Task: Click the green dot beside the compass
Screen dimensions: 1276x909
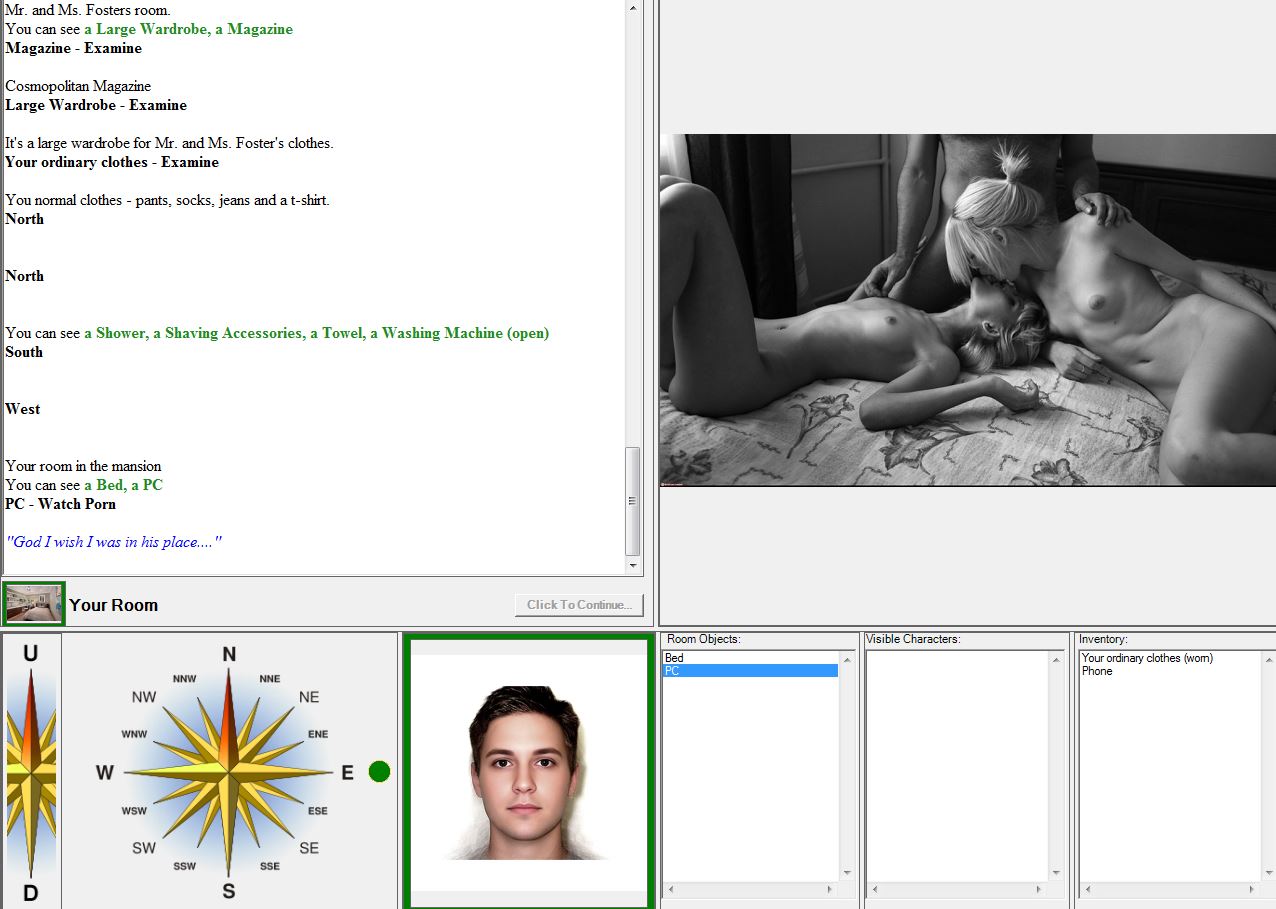Action: pyautogui.click(x=379, y=772)
